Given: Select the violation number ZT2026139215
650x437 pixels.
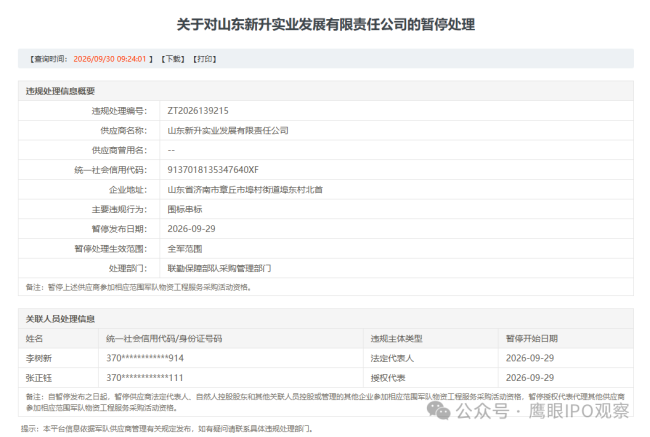Looking at the screenshot, I should (x=198, y=111).
